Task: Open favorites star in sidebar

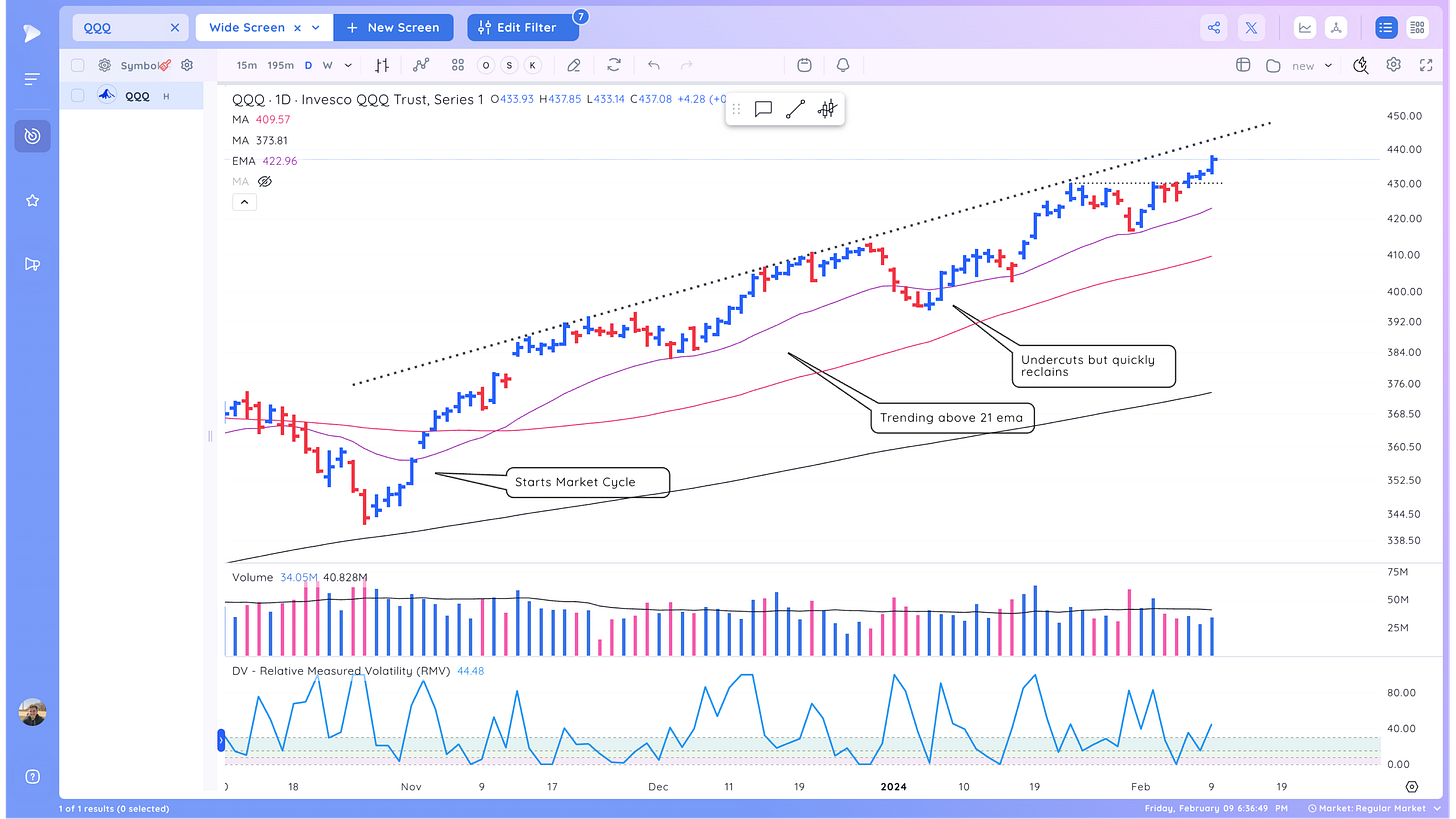Action: click(x=32, y=201)
